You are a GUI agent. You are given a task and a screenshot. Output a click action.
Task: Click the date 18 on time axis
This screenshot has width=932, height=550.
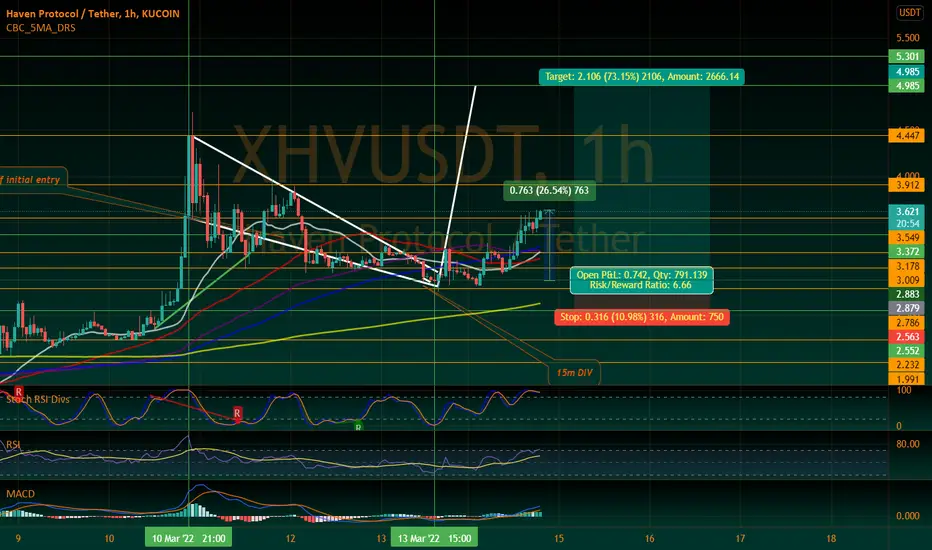pyautogui.click(x=831, y=539)
